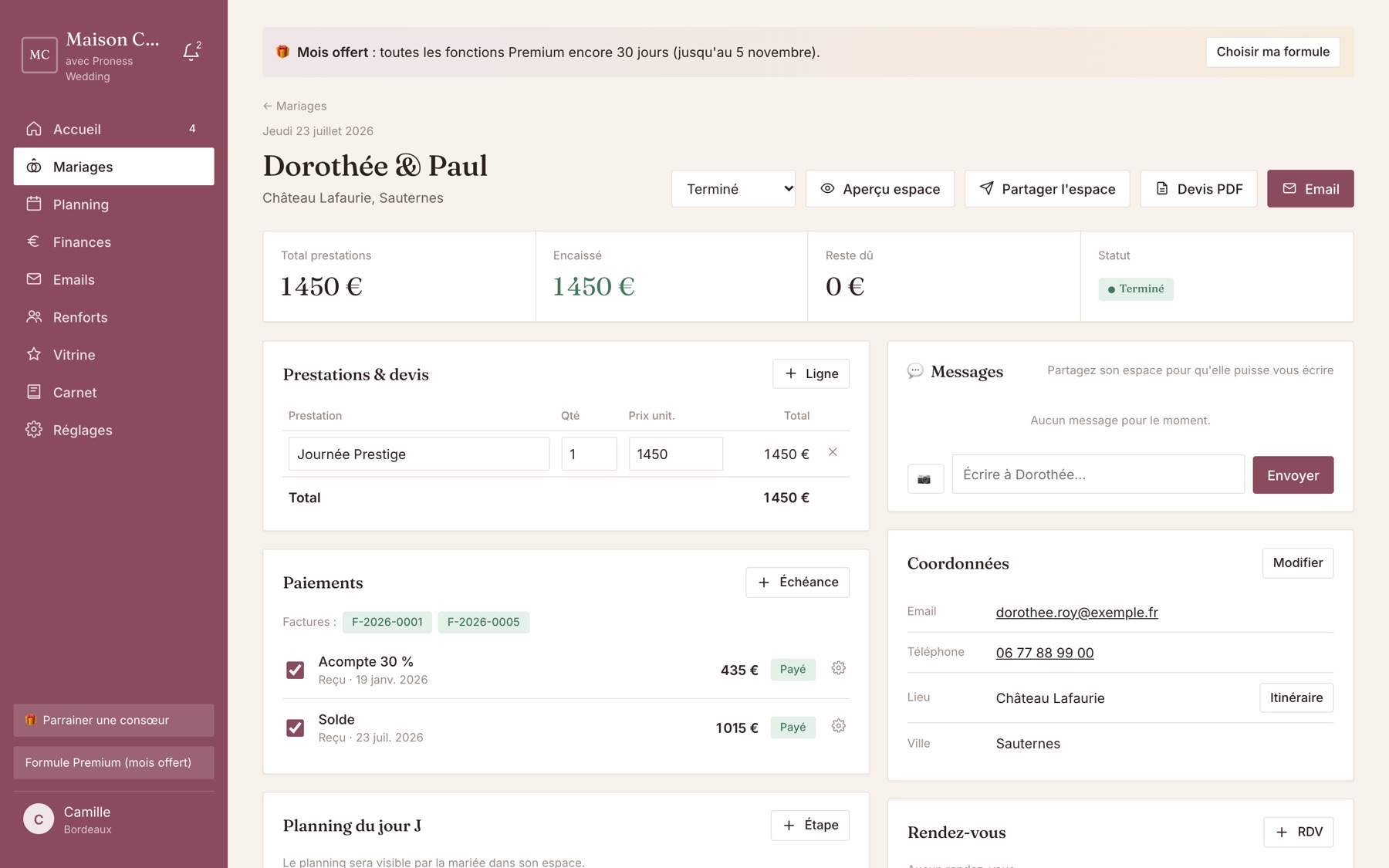Select Mariages in the sidebar
1389x868 pixels.
(113, 167)
